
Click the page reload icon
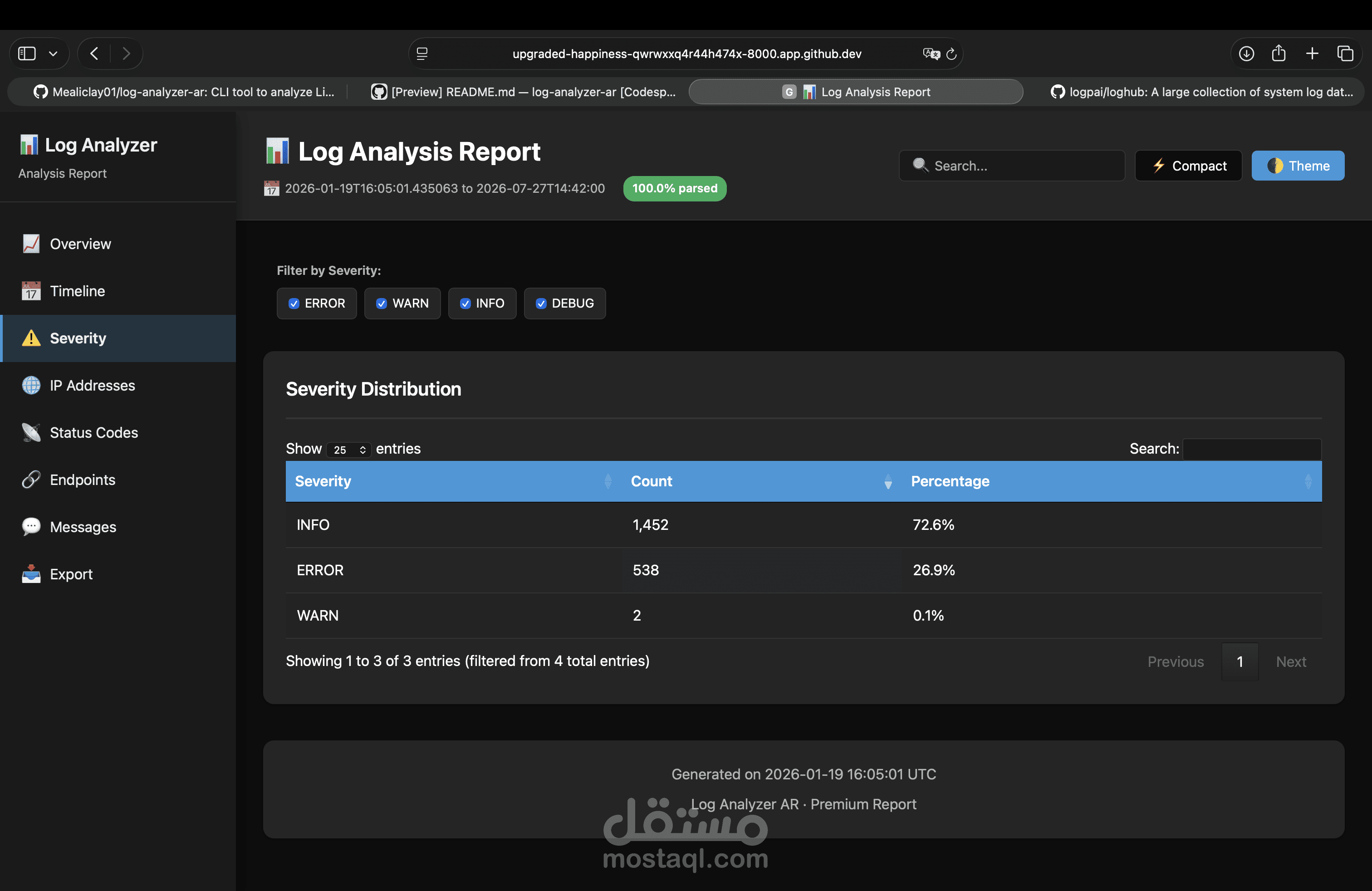point(952,54)
